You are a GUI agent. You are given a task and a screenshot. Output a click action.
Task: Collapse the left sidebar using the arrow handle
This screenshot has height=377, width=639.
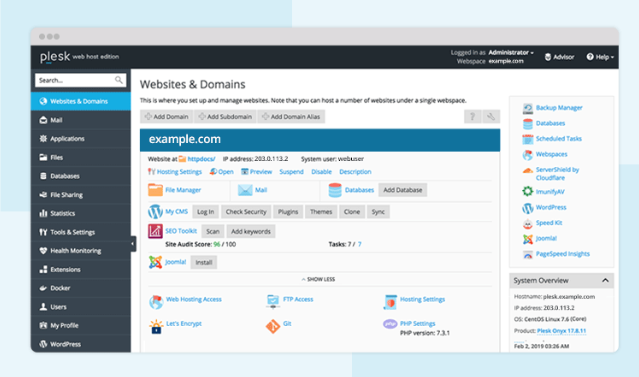[133, 244]
